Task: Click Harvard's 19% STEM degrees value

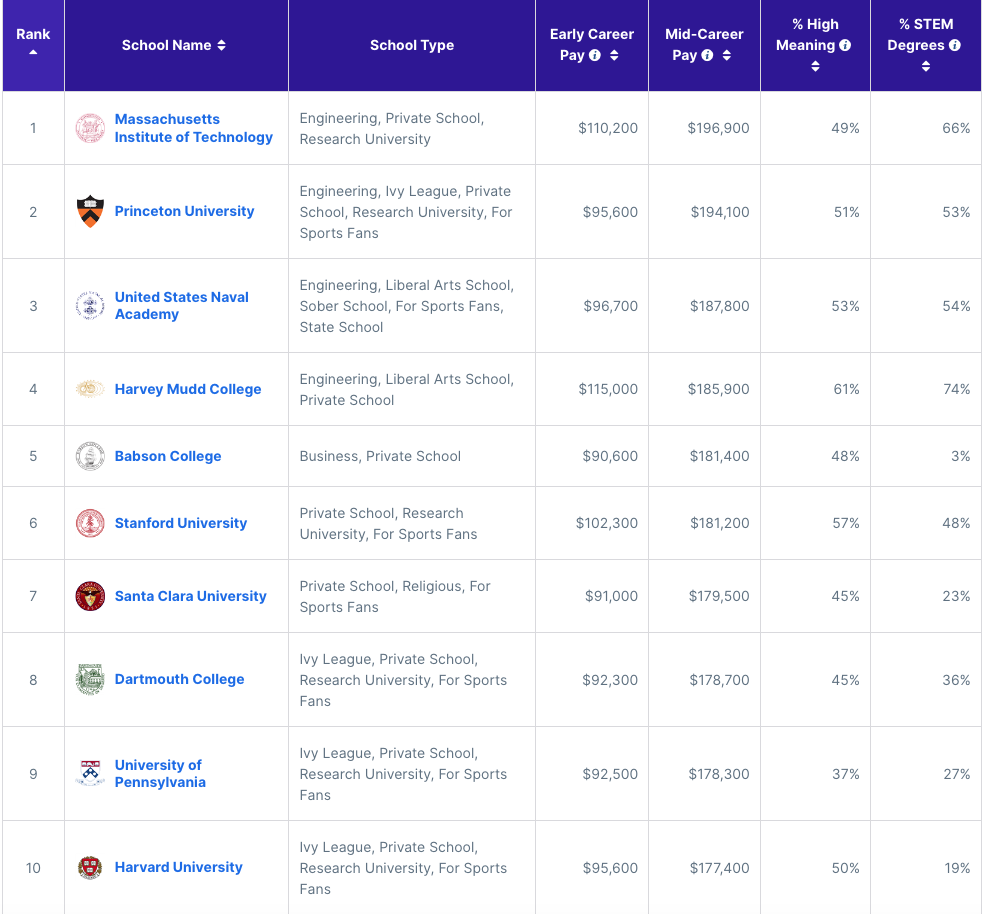Action: pyautogui.click(x=957, y=868)
